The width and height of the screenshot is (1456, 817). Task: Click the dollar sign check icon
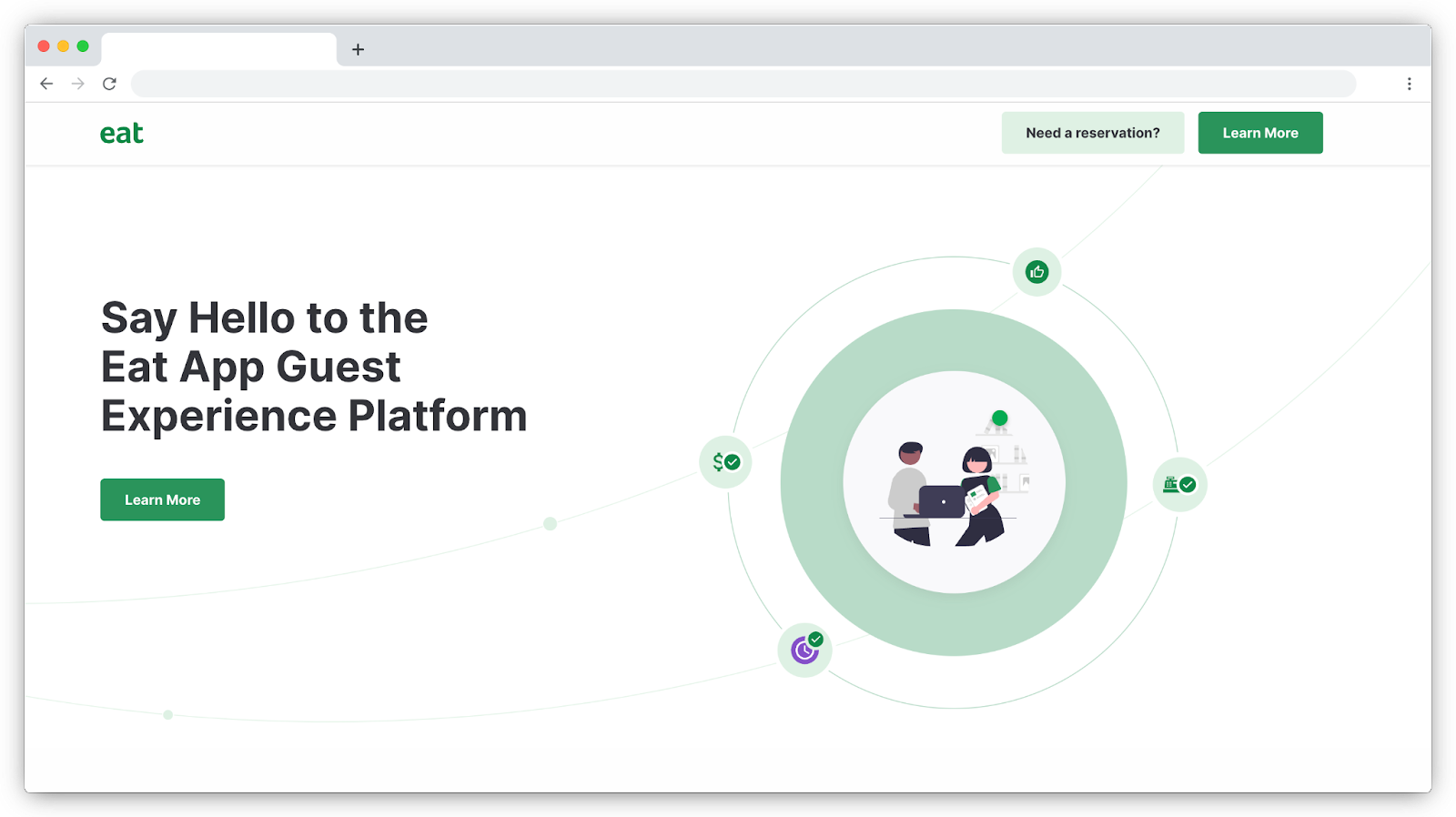point(726,462)
